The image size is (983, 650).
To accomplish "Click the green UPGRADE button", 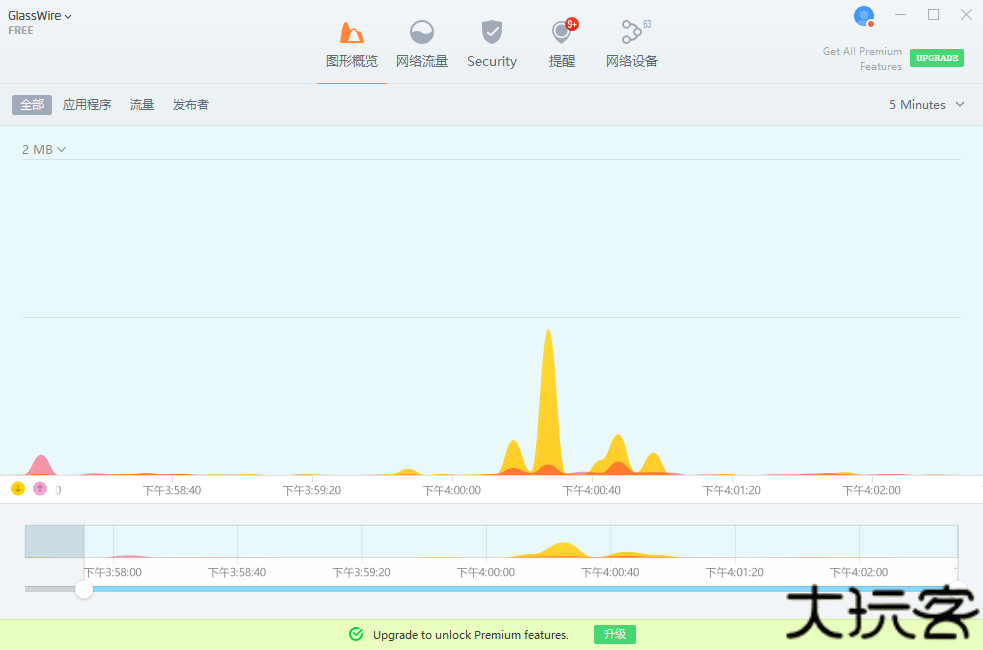I will click(937, 58).
